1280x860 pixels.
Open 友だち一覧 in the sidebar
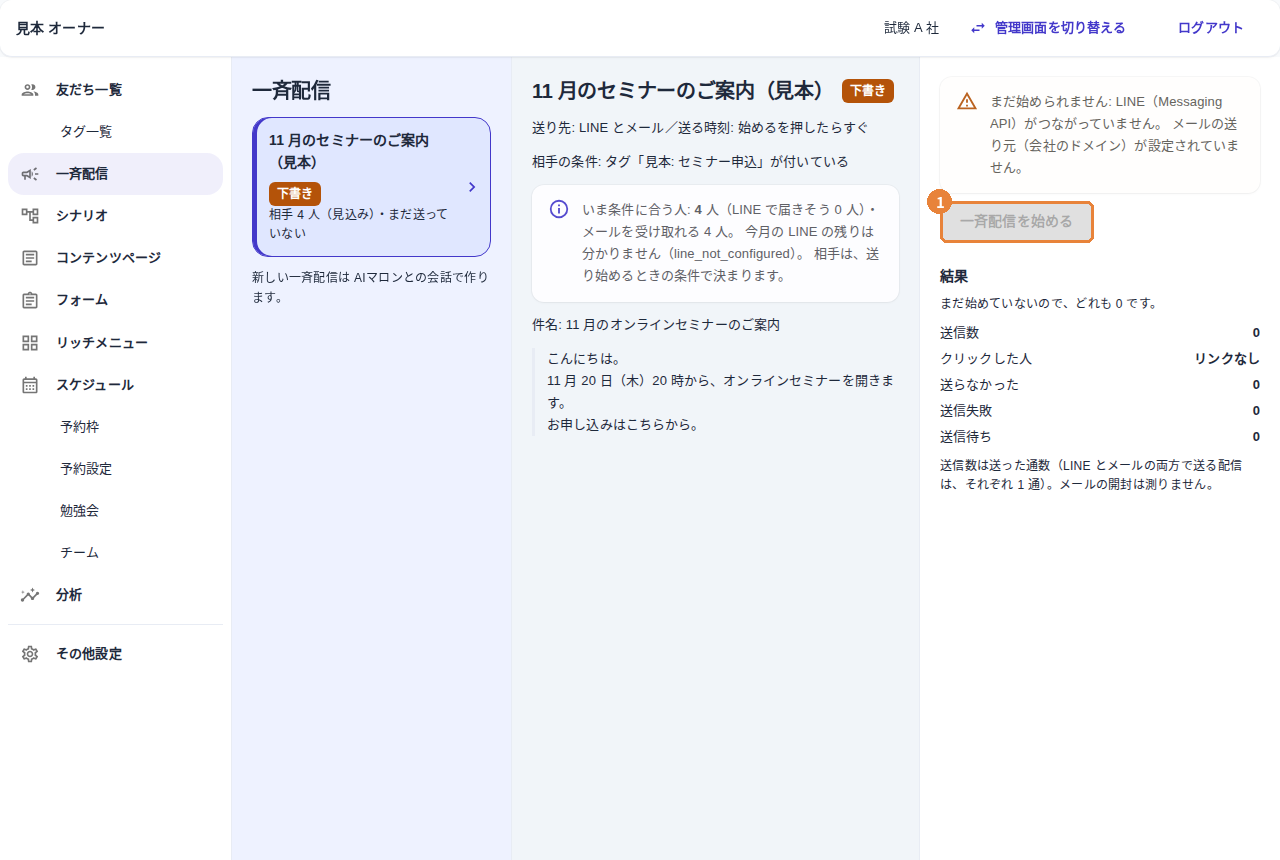(x=115, y=90)
